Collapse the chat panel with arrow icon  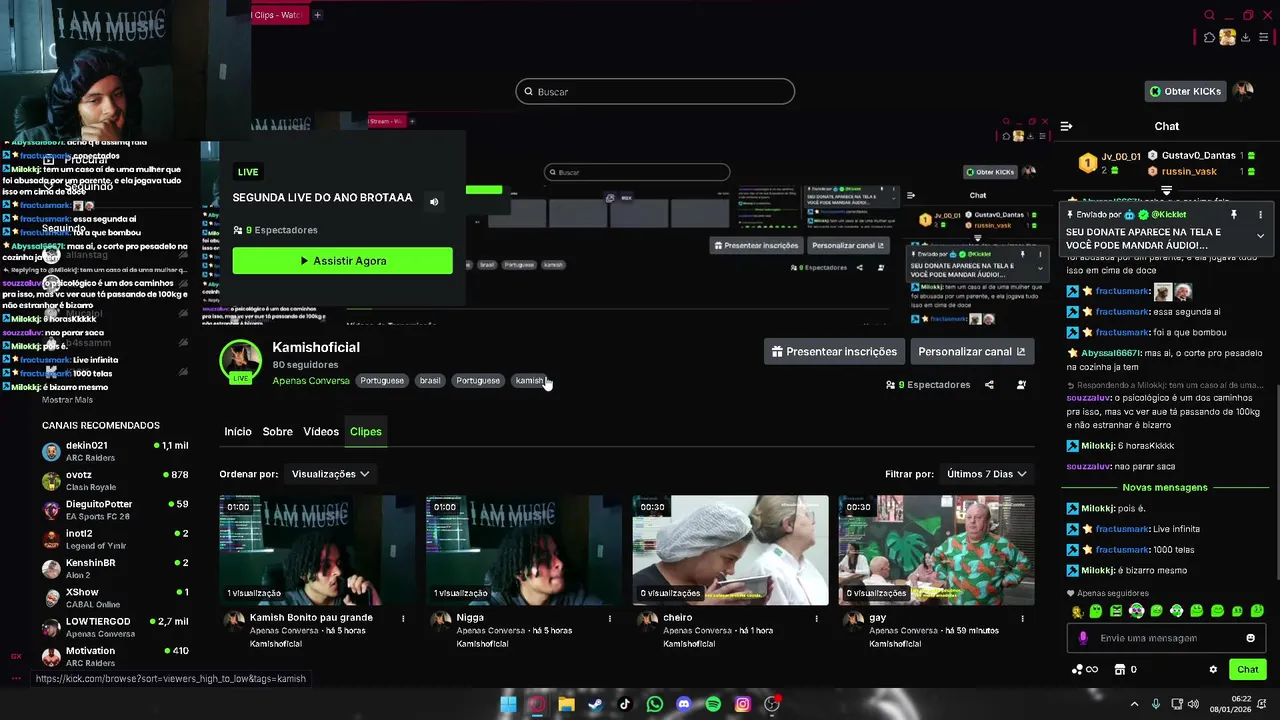[x=1066, y=126]
